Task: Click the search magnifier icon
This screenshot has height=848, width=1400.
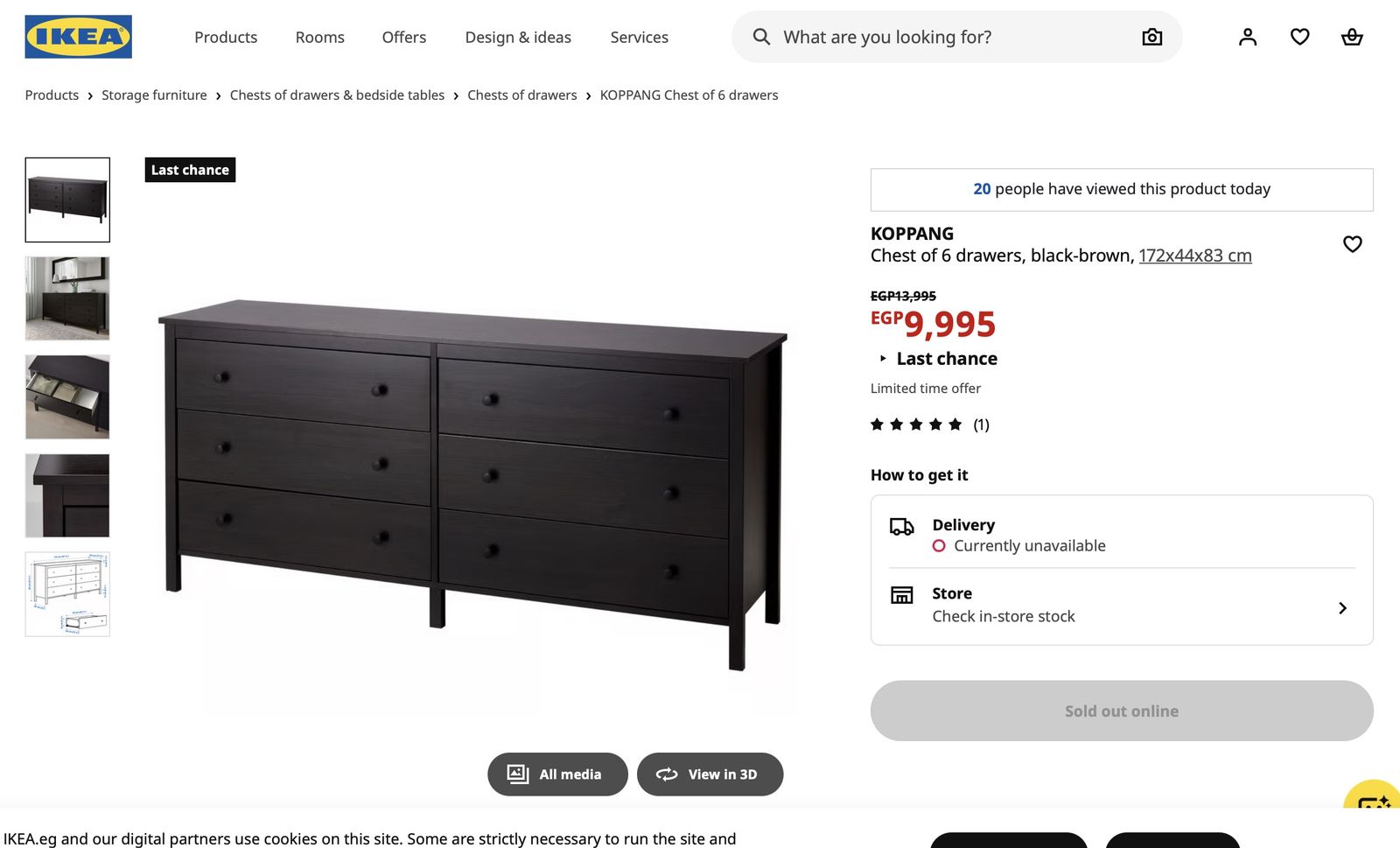Action: (761, 37)
